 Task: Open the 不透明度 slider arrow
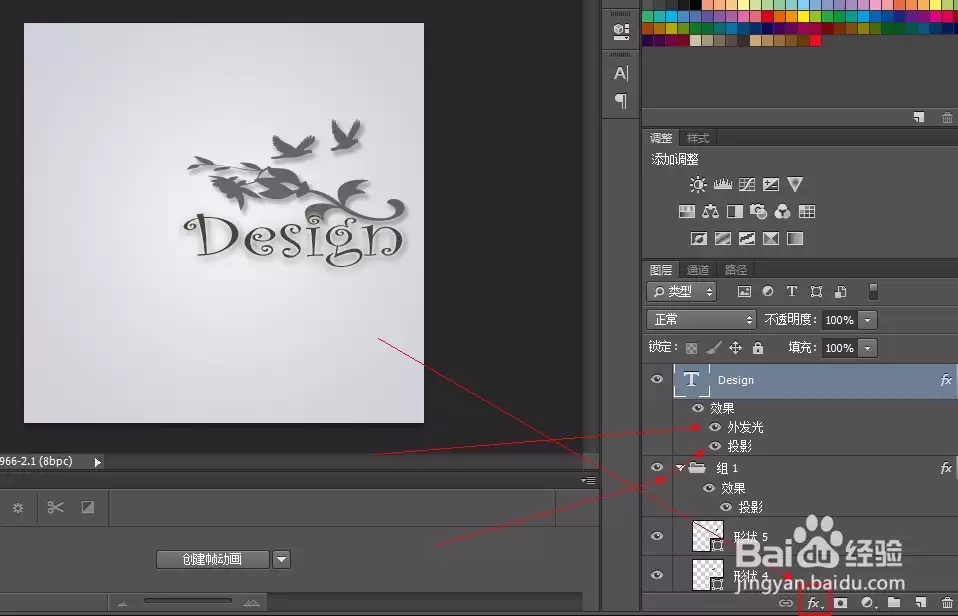(867, 320)
